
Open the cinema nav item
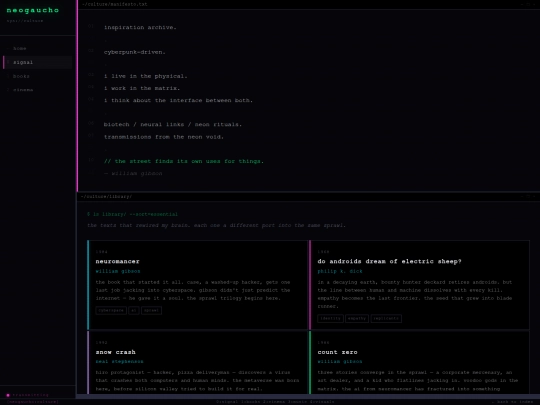(38, 90)
